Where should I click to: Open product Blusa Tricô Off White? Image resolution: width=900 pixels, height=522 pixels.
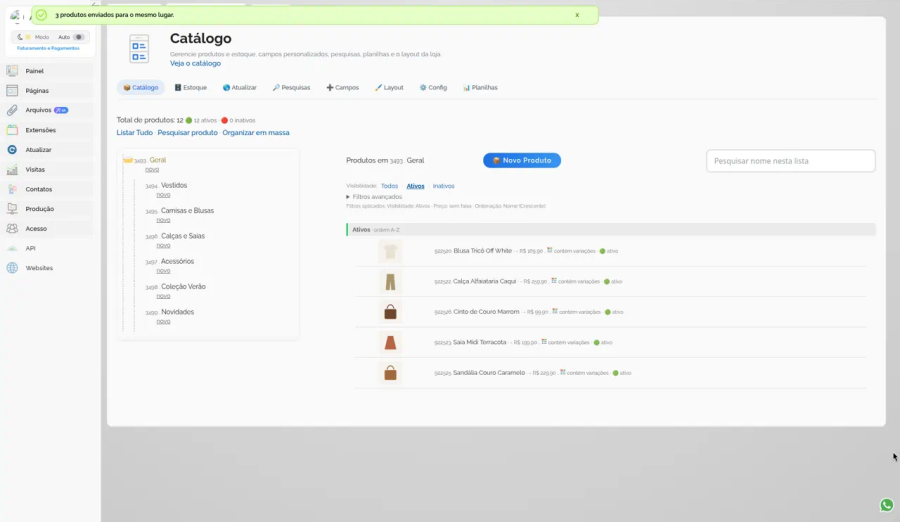(x=482, y=251)
